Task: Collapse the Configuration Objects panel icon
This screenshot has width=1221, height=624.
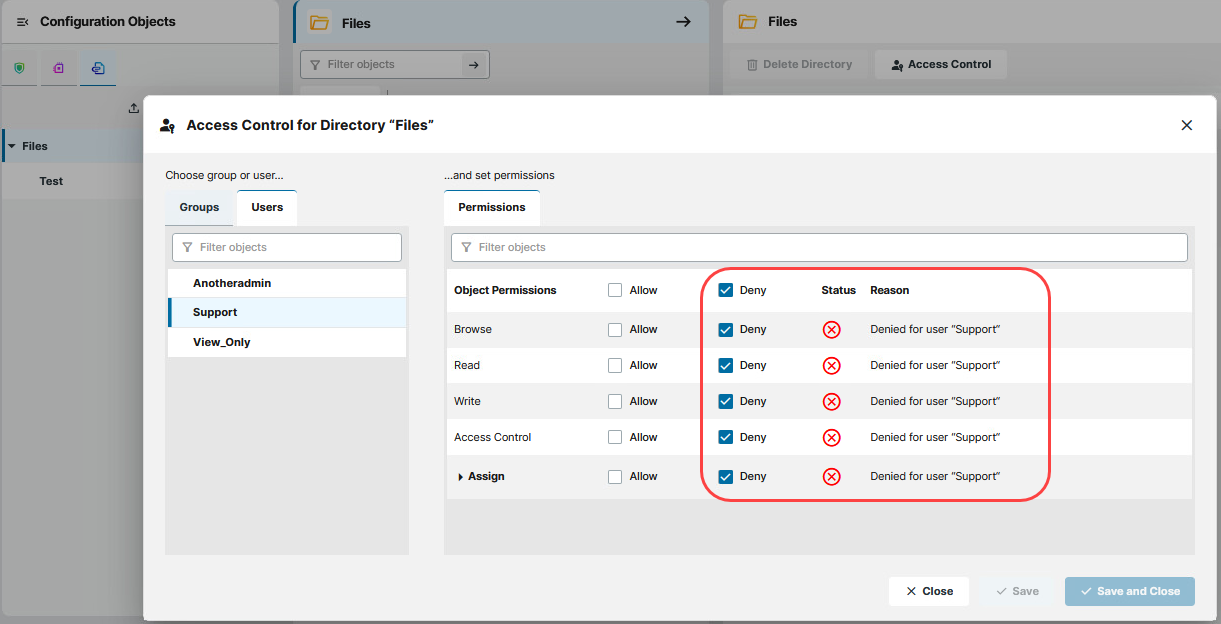Action: (22, 22)
